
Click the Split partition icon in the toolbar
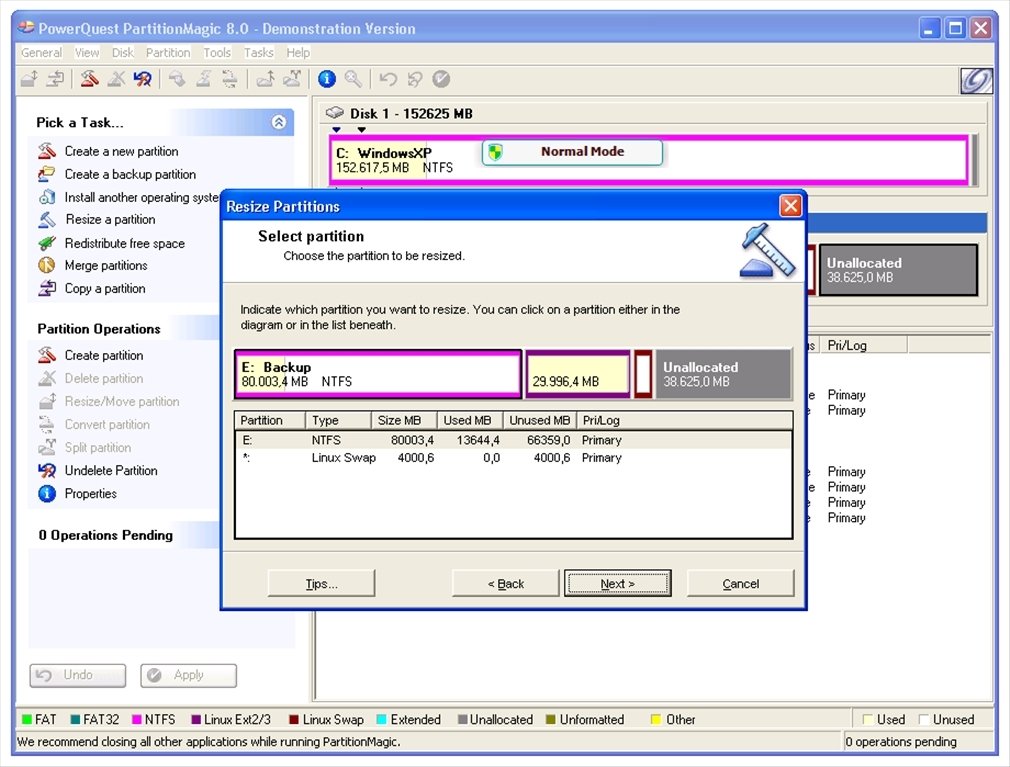pyautogui.click(x=292, y=79)
